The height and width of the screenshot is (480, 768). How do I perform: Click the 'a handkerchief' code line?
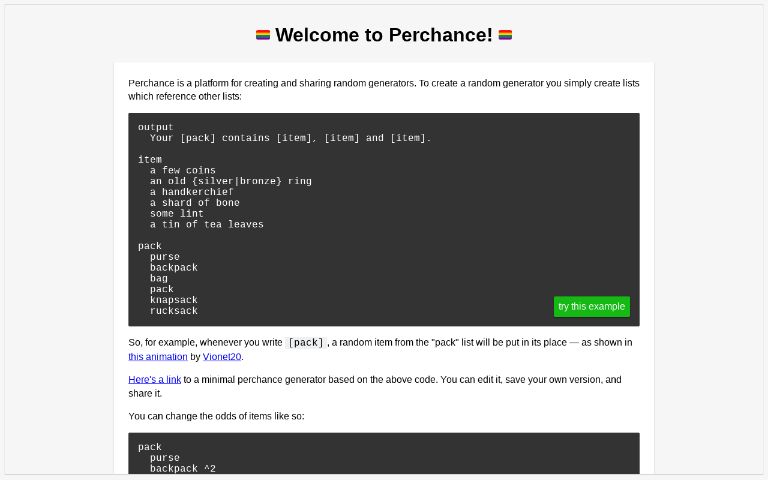[x=192, y=192]
